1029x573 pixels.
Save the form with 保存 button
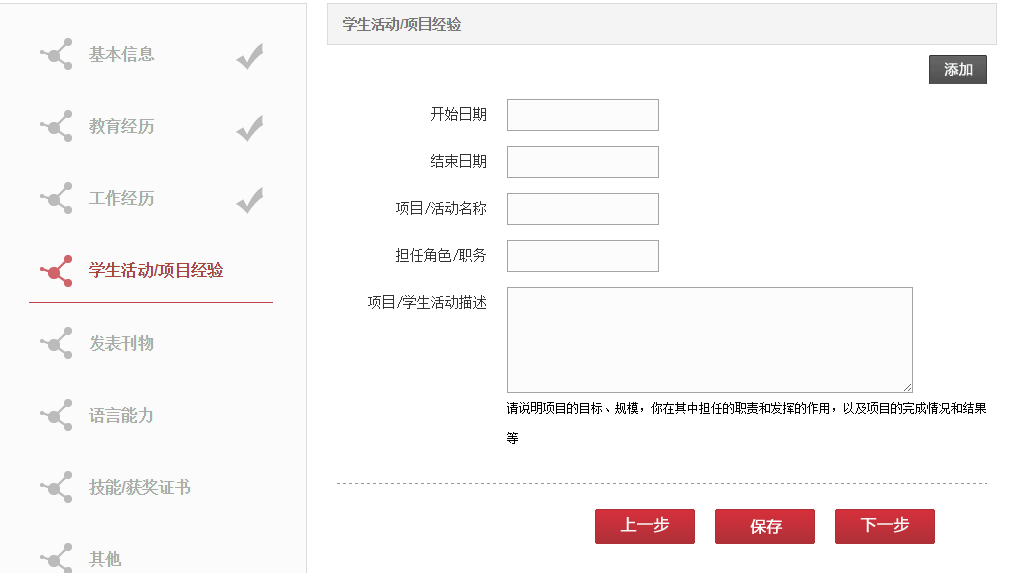[x=765, y=526]
